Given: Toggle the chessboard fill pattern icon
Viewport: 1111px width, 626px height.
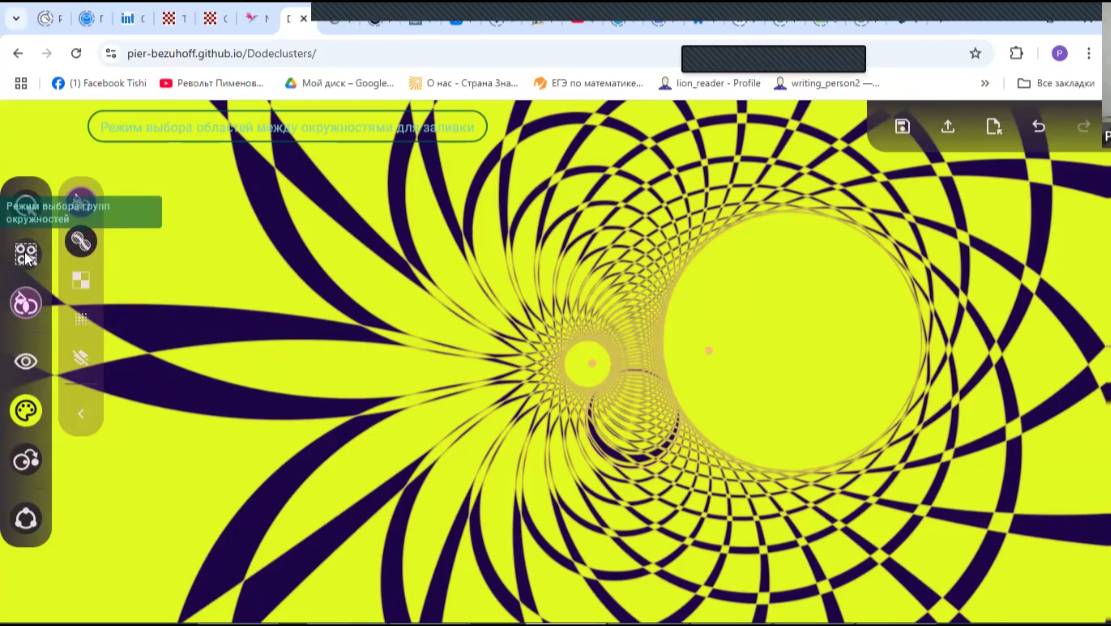Looking at the screenshot, I should tap(81, 281).
